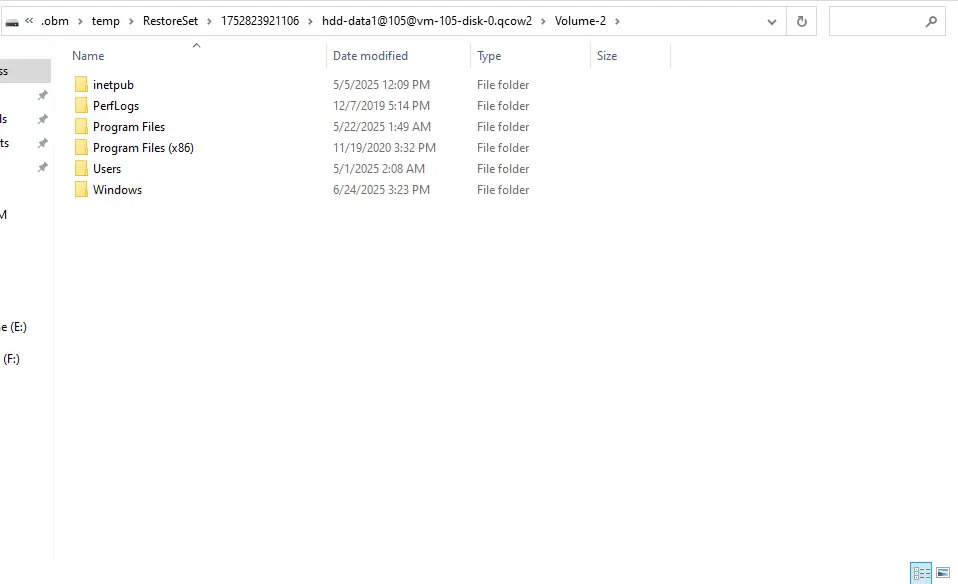Open the inetpub folder icon
Screen dimensions: 958x584
click(x=81, y=84)
